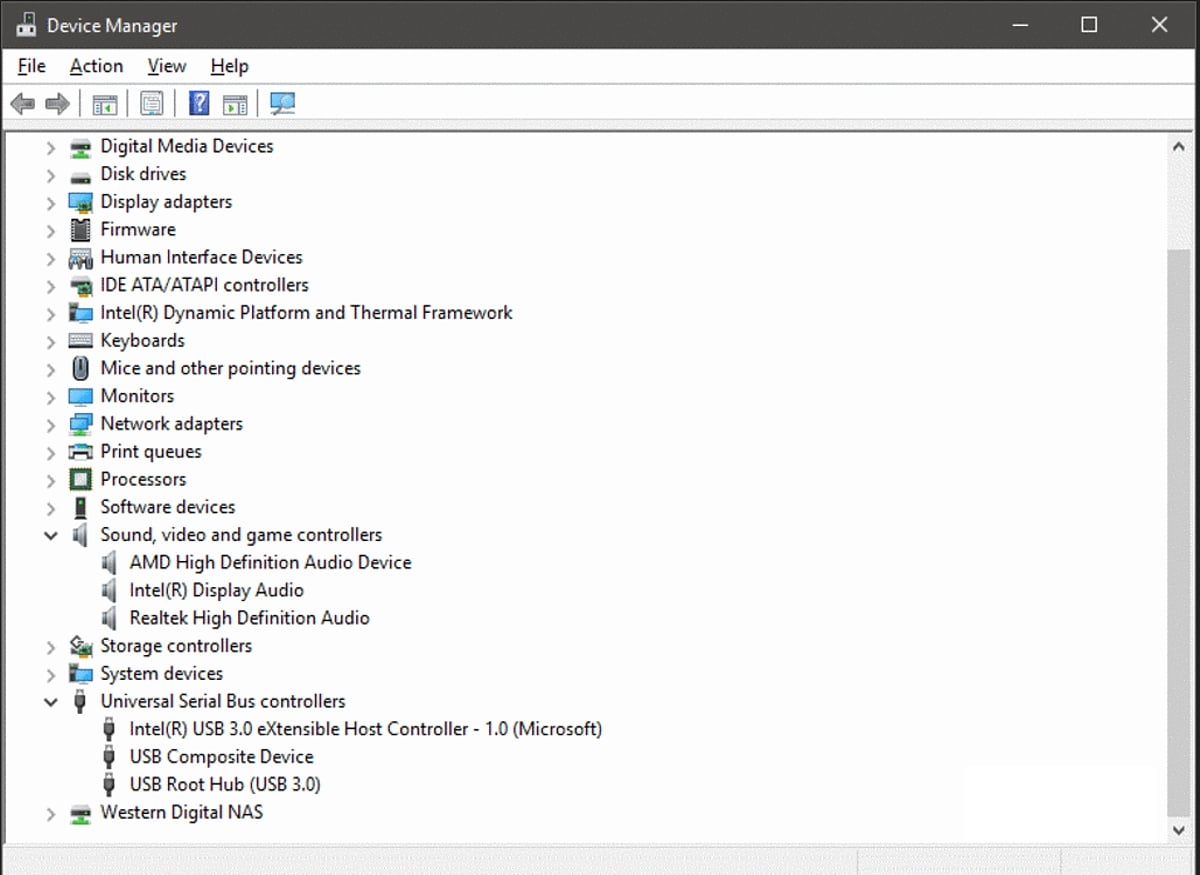Click the speaker icon beside Realtek High Definition Audio
The width and height of the screenshot is (1200, 875).
tap(109, 619)
